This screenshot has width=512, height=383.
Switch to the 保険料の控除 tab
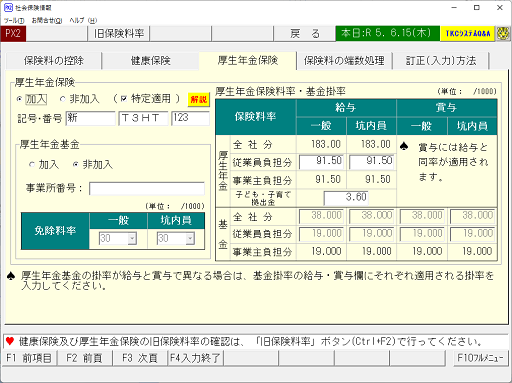[53, 61]
